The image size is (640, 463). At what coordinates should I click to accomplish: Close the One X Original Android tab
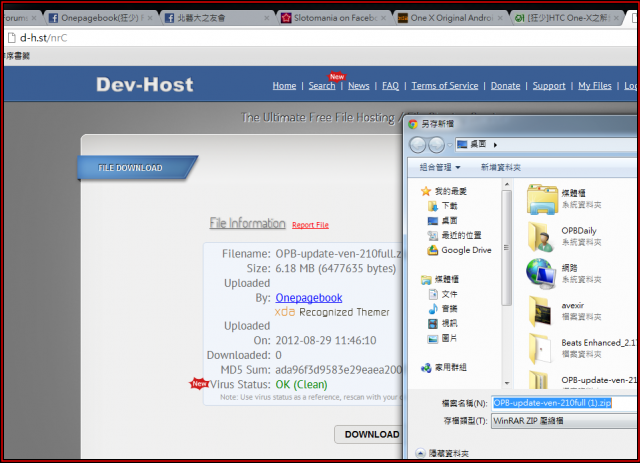500,18
